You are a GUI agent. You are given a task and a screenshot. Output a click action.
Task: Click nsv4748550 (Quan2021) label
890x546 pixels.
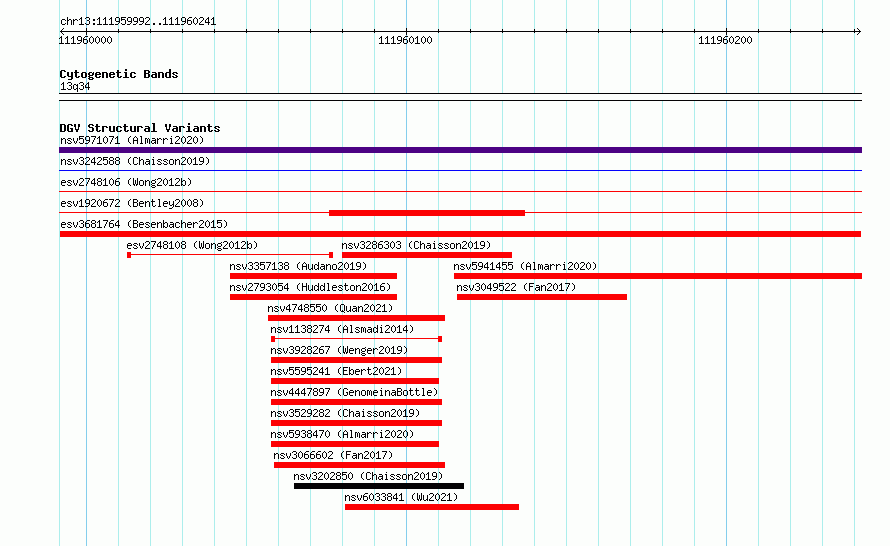pos(330,308)
